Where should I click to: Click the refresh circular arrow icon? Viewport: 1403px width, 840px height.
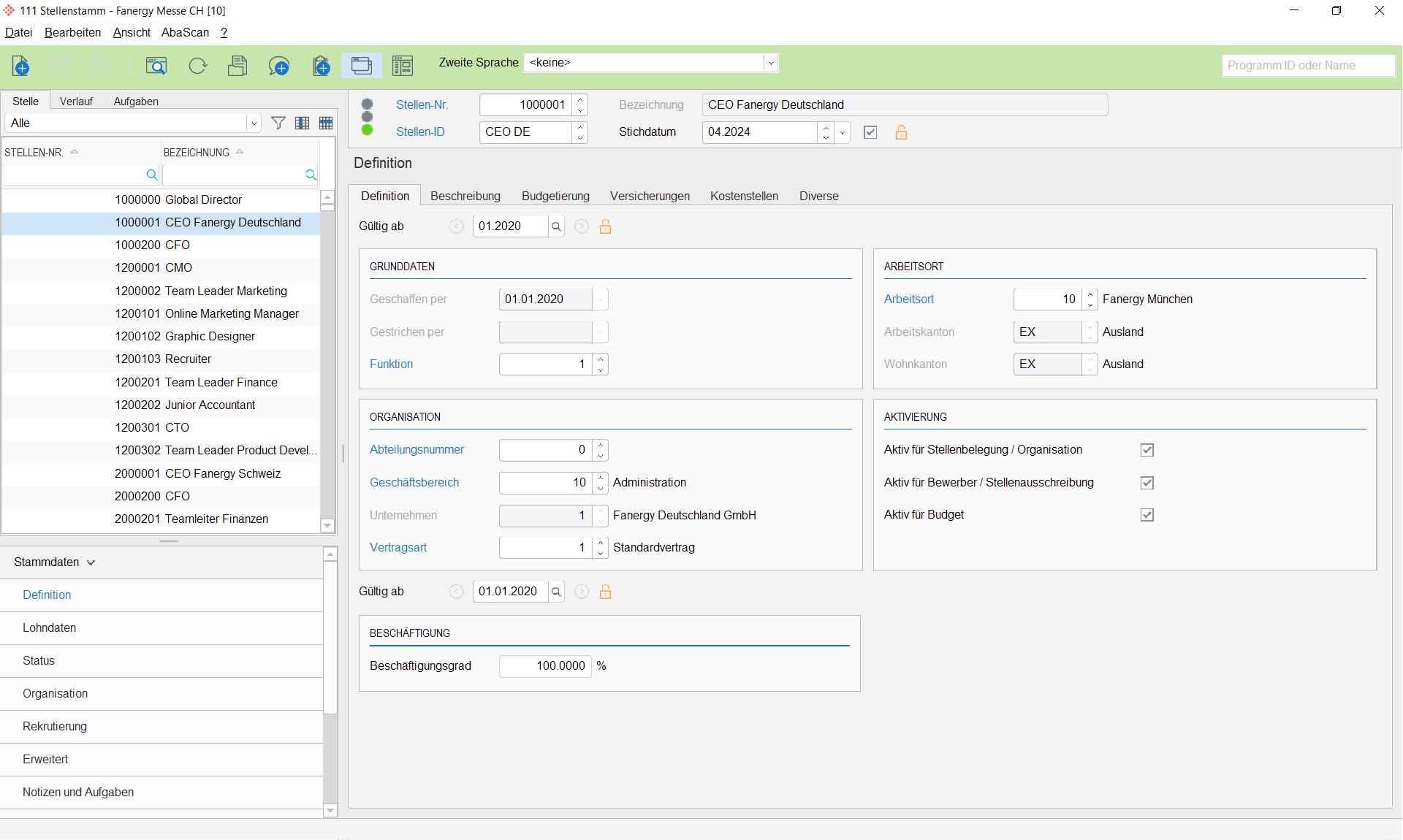(197, 66)
